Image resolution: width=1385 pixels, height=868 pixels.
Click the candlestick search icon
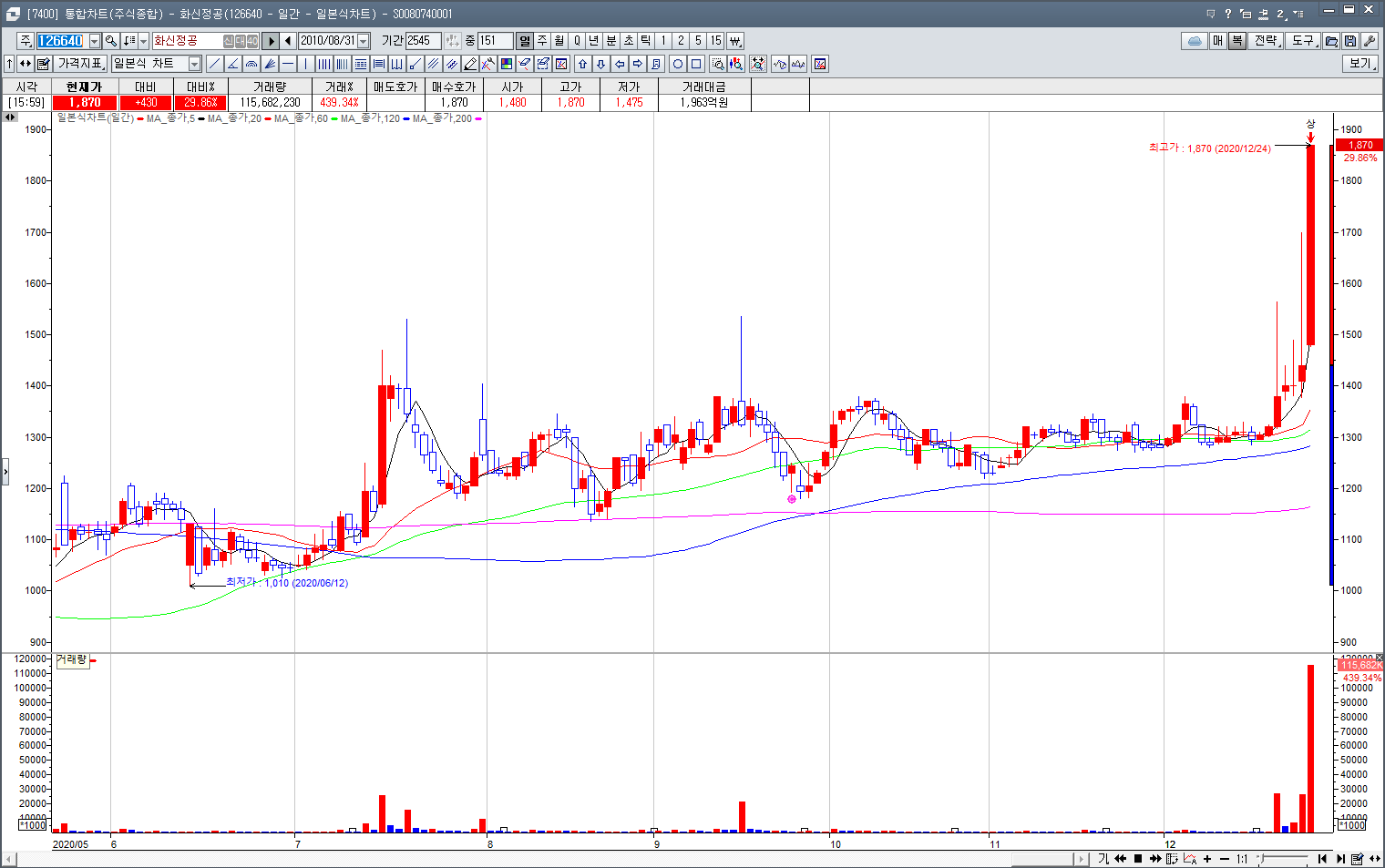pyautogui.click(x=735, y=64)
